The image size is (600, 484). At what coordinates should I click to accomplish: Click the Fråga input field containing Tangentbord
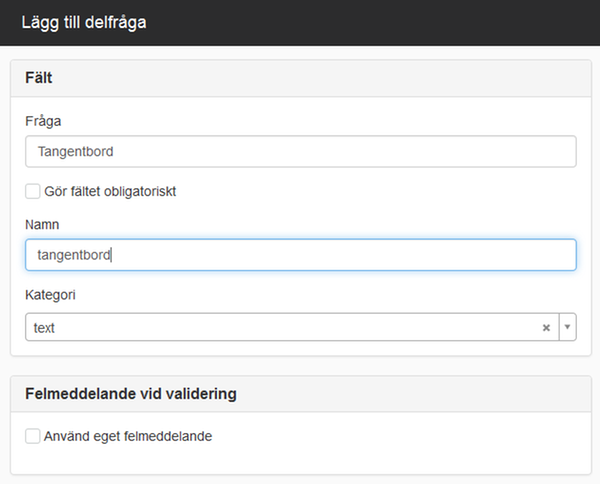[x=301, y=152]
